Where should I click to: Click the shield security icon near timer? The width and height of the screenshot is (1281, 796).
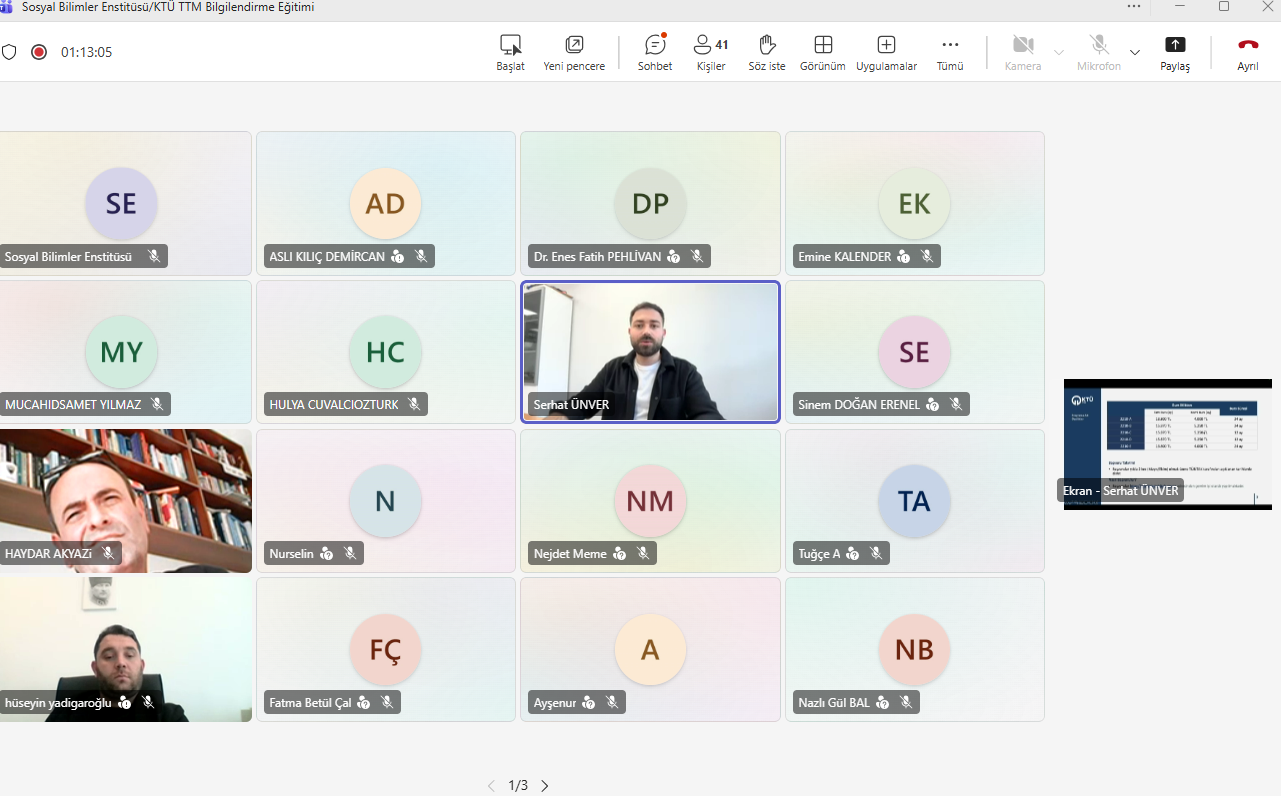point(9,52)
